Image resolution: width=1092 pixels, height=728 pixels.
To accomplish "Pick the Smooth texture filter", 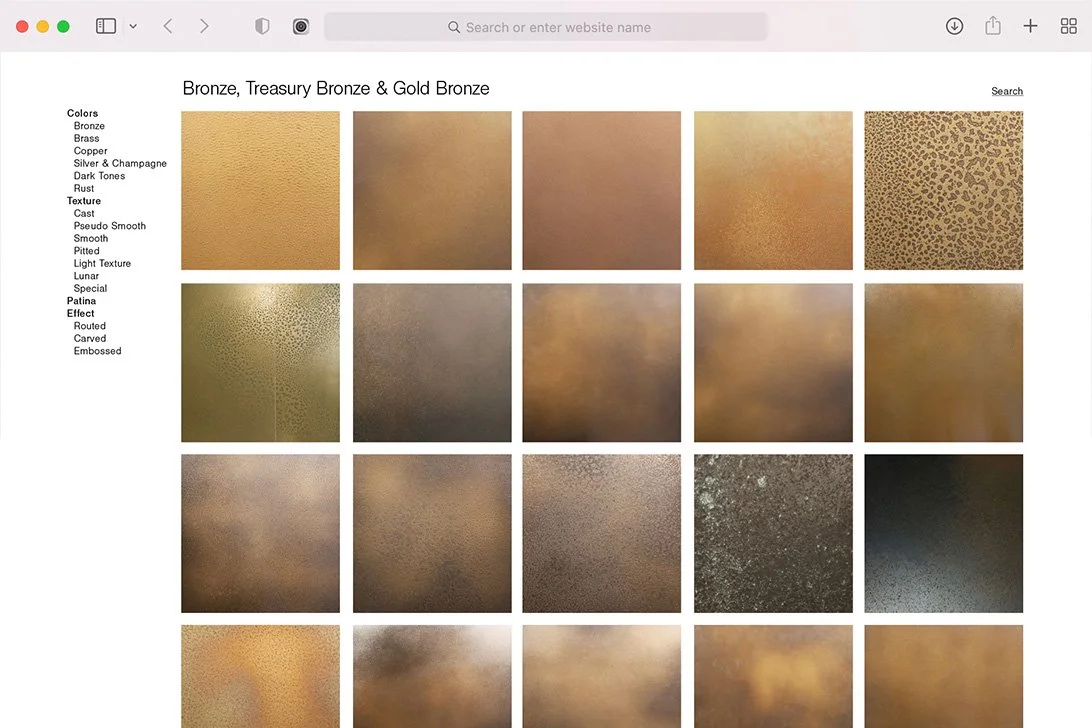I will [x=91, y=238].
